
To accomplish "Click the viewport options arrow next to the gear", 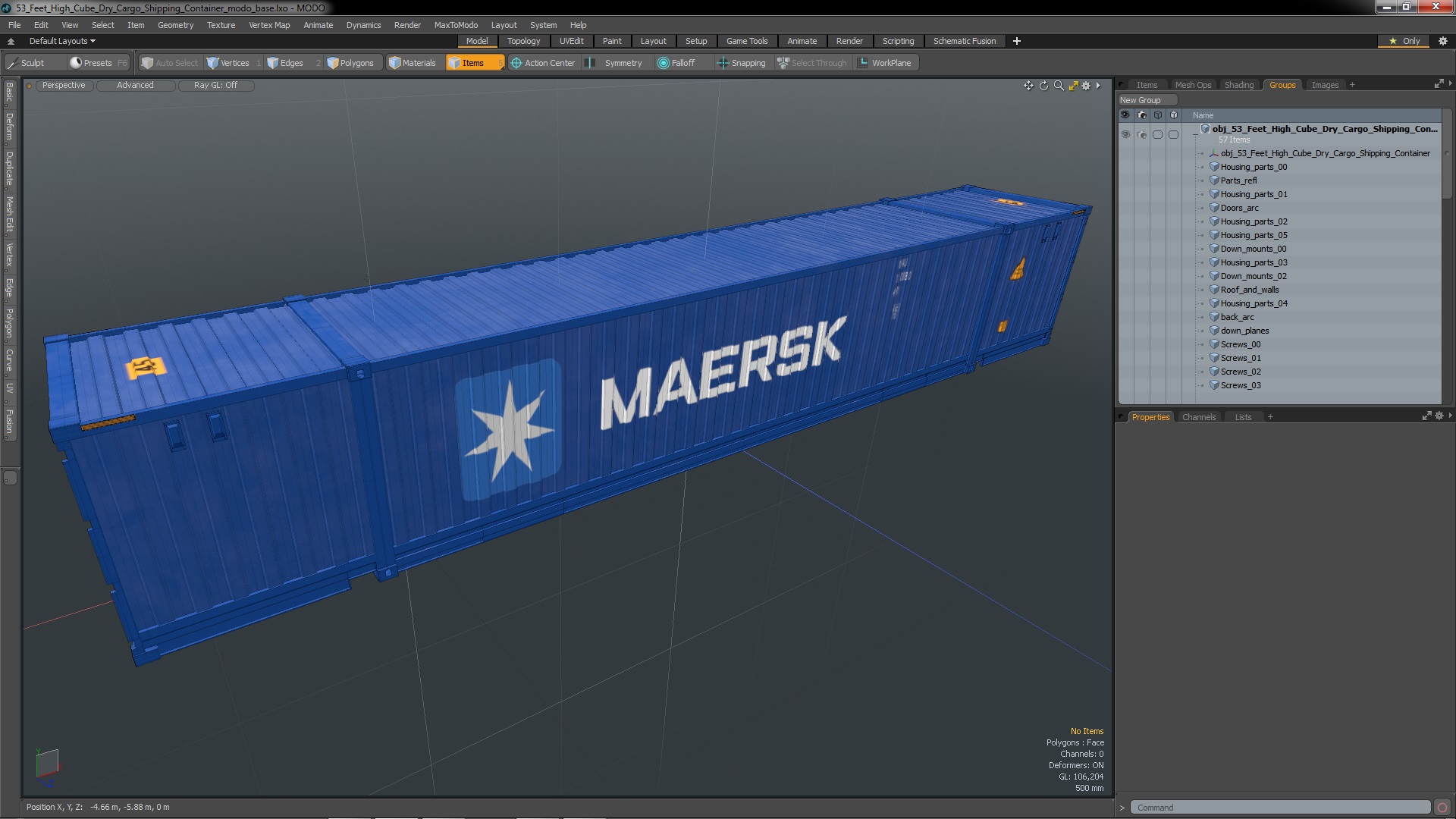I will [x=1098, y=86].
